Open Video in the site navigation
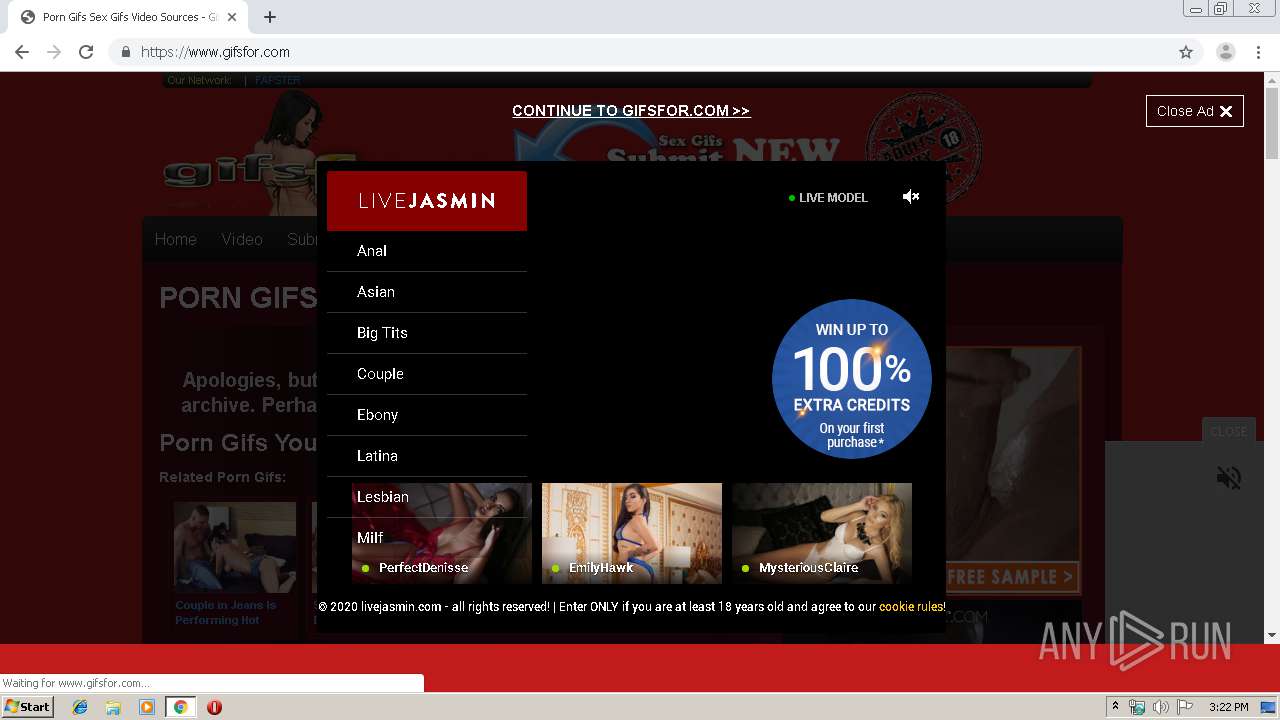The height and width of the screenshot is (720, 1280). pyautogui.click(x=242, y=240)
